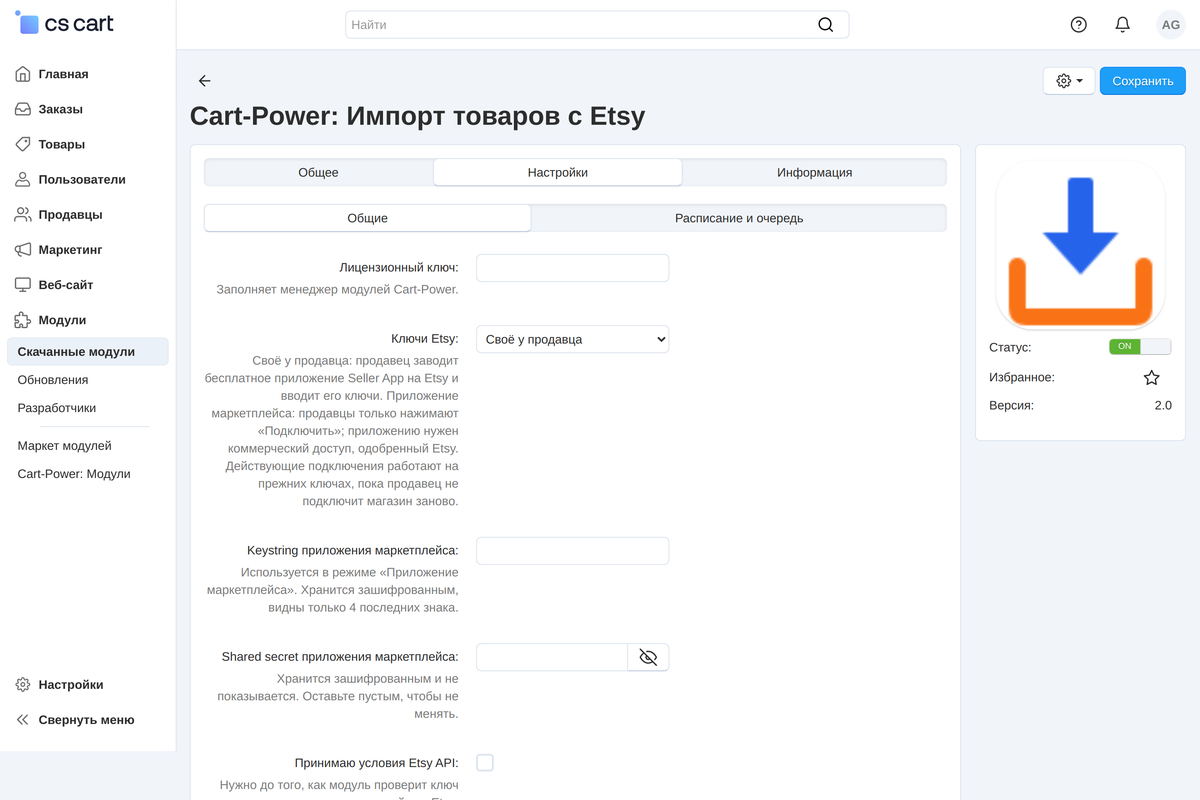1200x800 pixels.
Task: Switch to the Информация tab
Action: (x=814, y=172)
